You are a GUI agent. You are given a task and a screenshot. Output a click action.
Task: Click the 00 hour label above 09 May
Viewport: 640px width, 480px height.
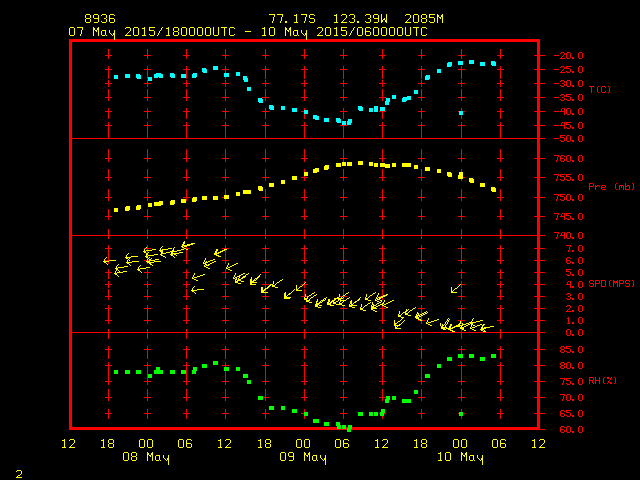303,444
